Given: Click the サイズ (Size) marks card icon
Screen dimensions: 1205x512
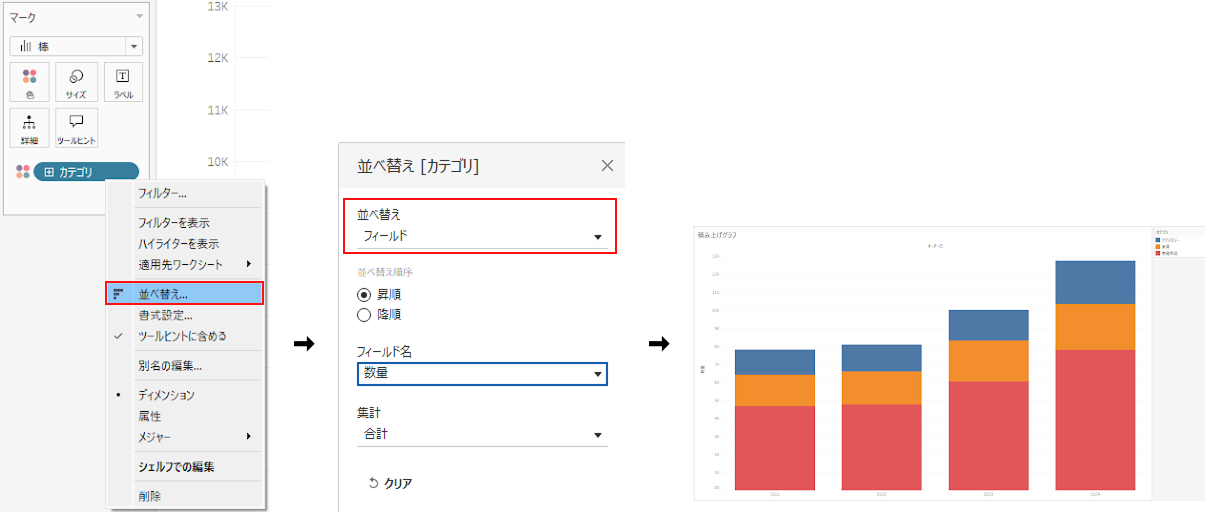Looking at the screenshot, I should [76, 82].
